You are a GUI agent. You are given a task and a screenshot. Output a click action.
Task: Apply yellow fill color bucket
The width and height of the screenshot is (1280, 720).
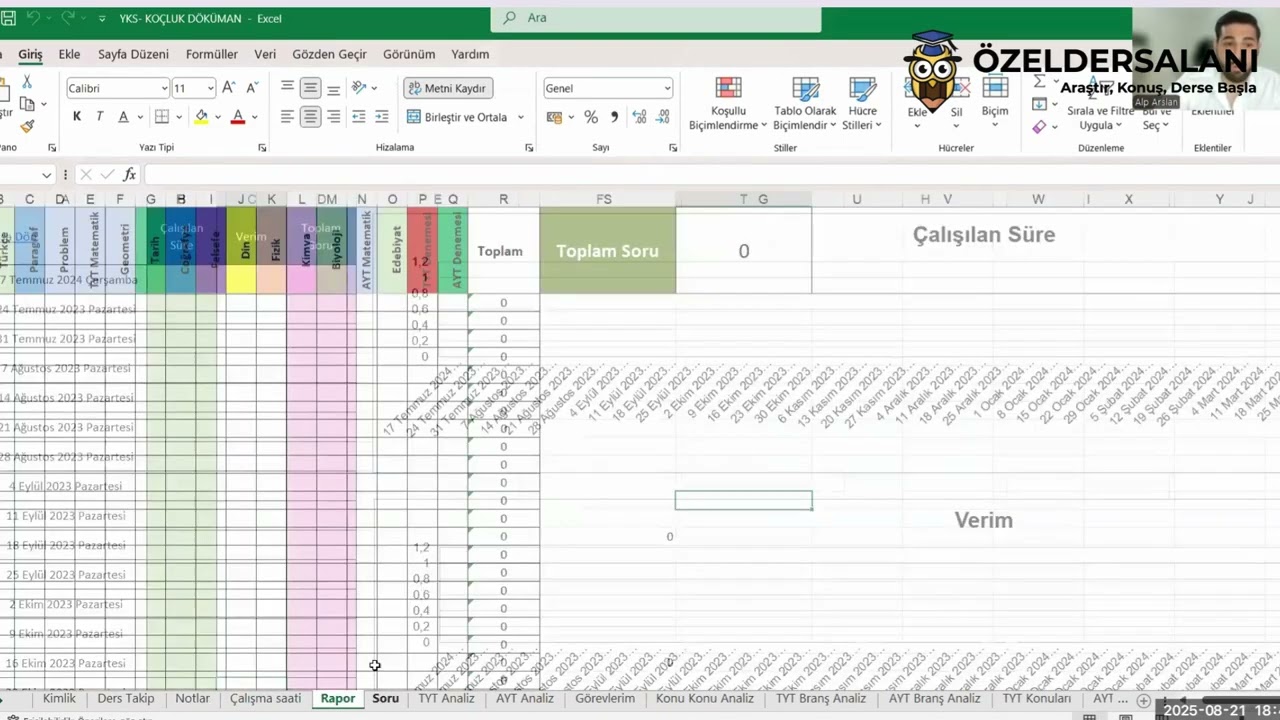[201, 117]
